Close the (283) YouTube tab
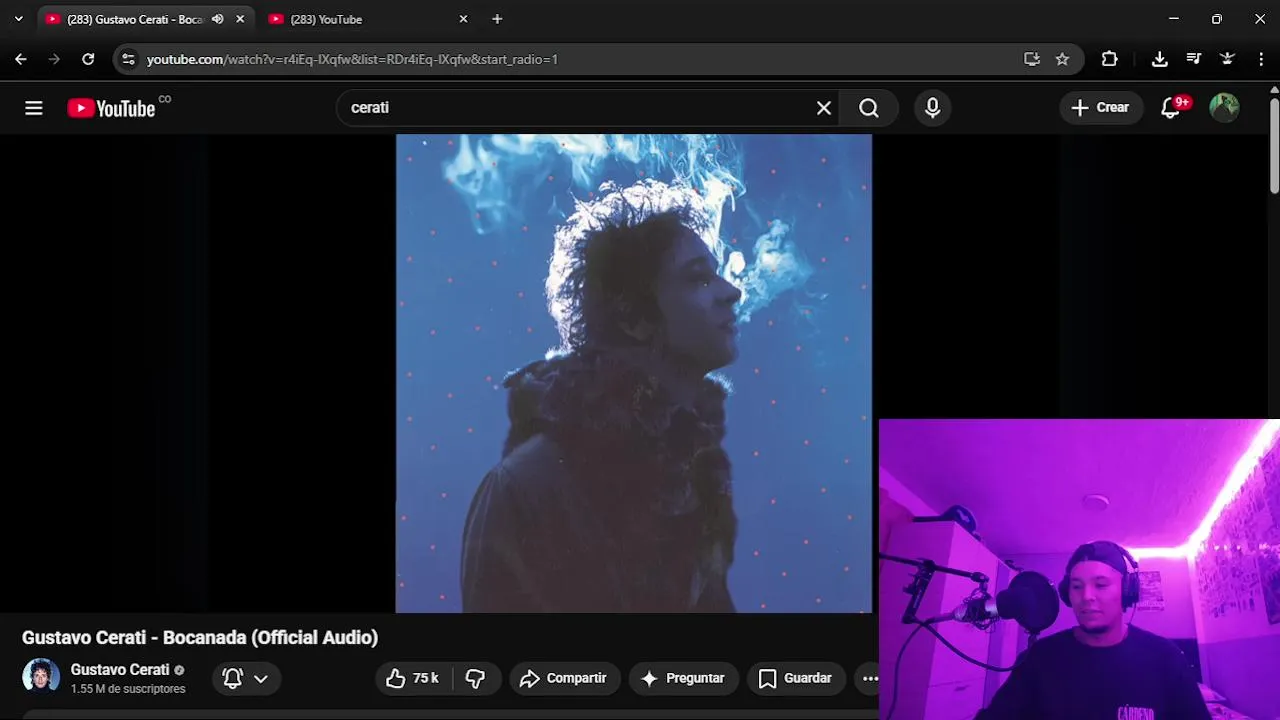 point(463,19)
